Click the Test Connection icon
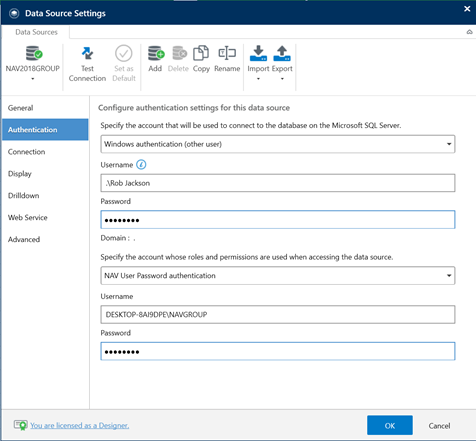Screen dimensions: 476x441 pos(87,53)
